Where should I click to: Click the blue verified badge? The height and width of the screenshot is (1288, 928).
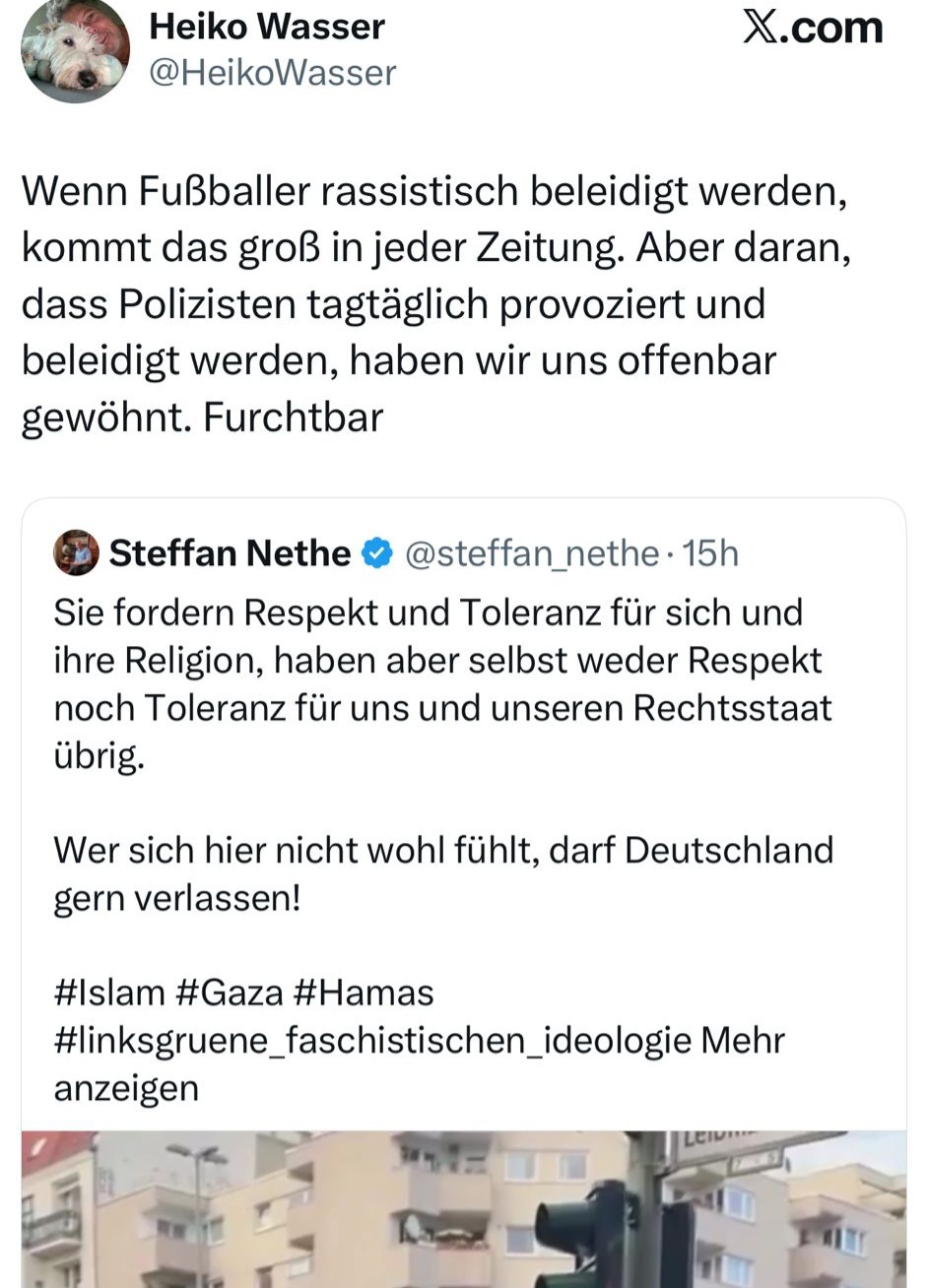377,553
